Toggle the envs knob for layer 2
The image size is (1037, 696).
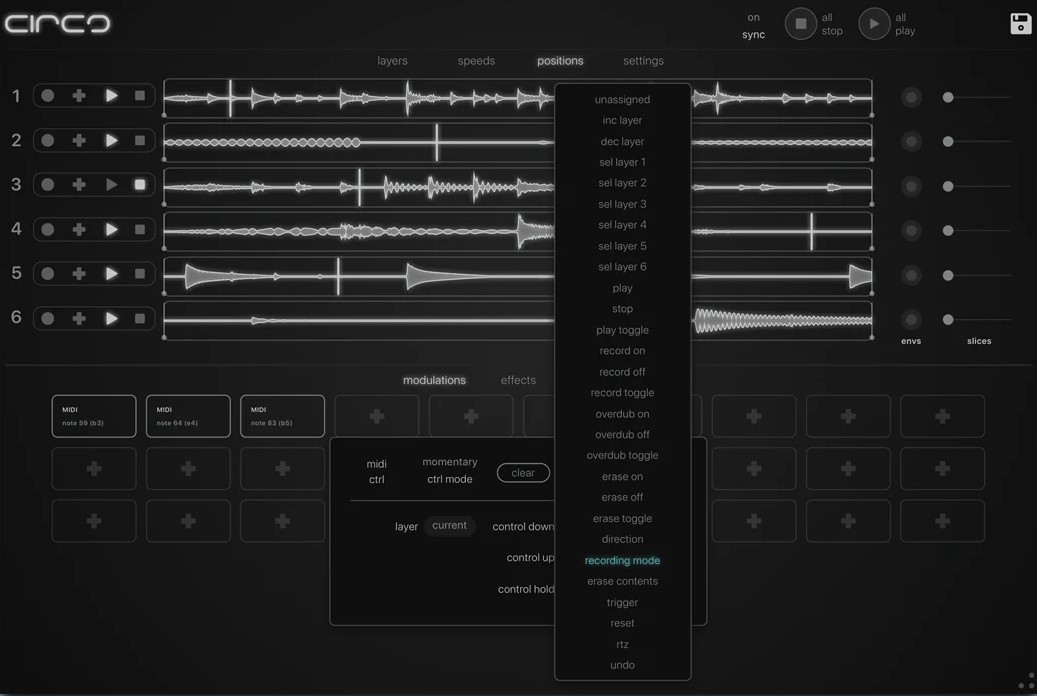point(911,142)
